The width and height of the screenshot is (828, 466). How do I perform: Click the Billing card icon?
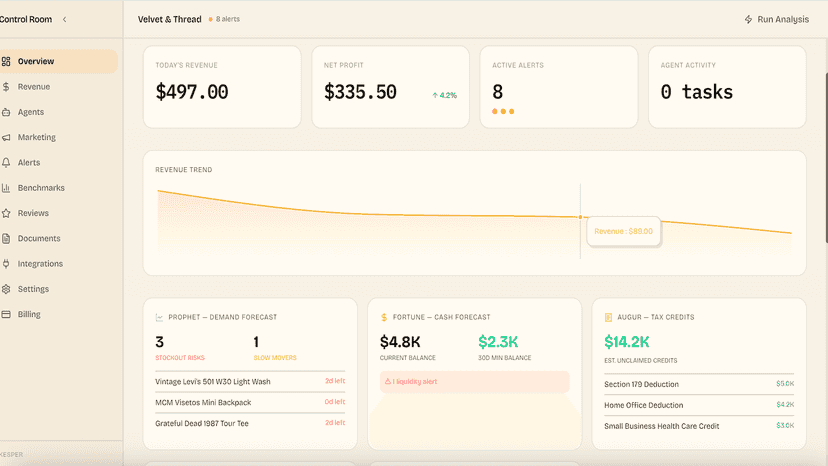point(6,314)
